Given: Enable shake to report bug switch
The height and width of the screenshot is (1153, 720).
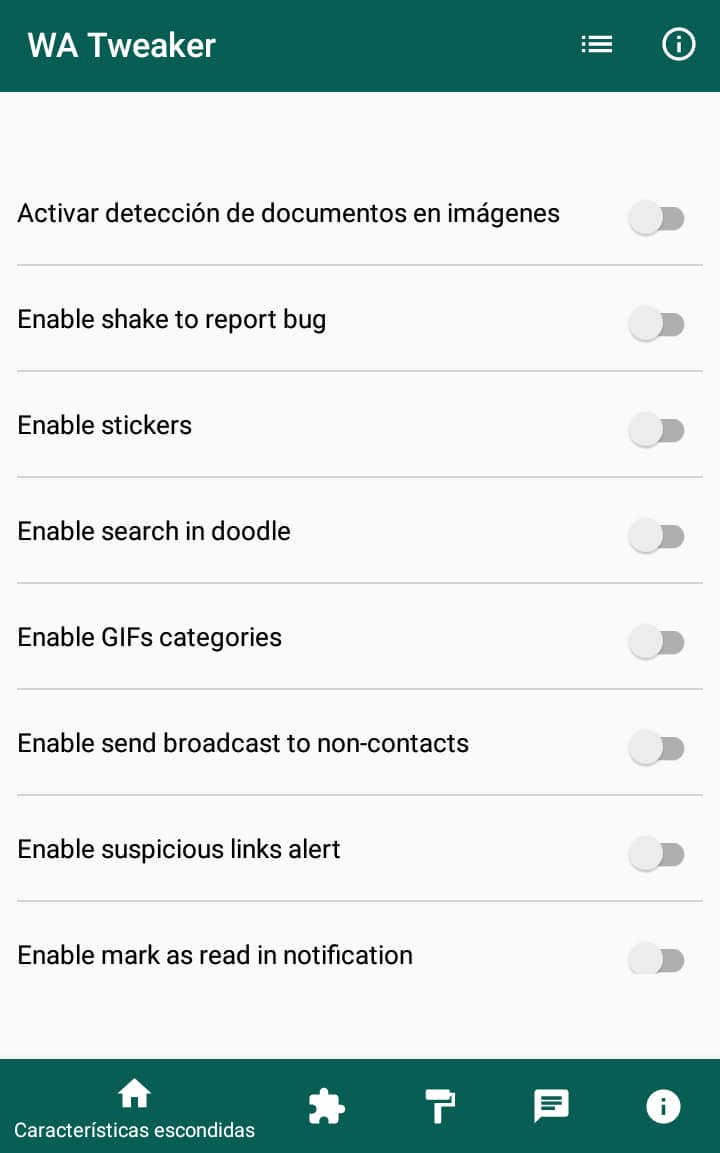Looking at the screenshot, I should click(656, 324).
